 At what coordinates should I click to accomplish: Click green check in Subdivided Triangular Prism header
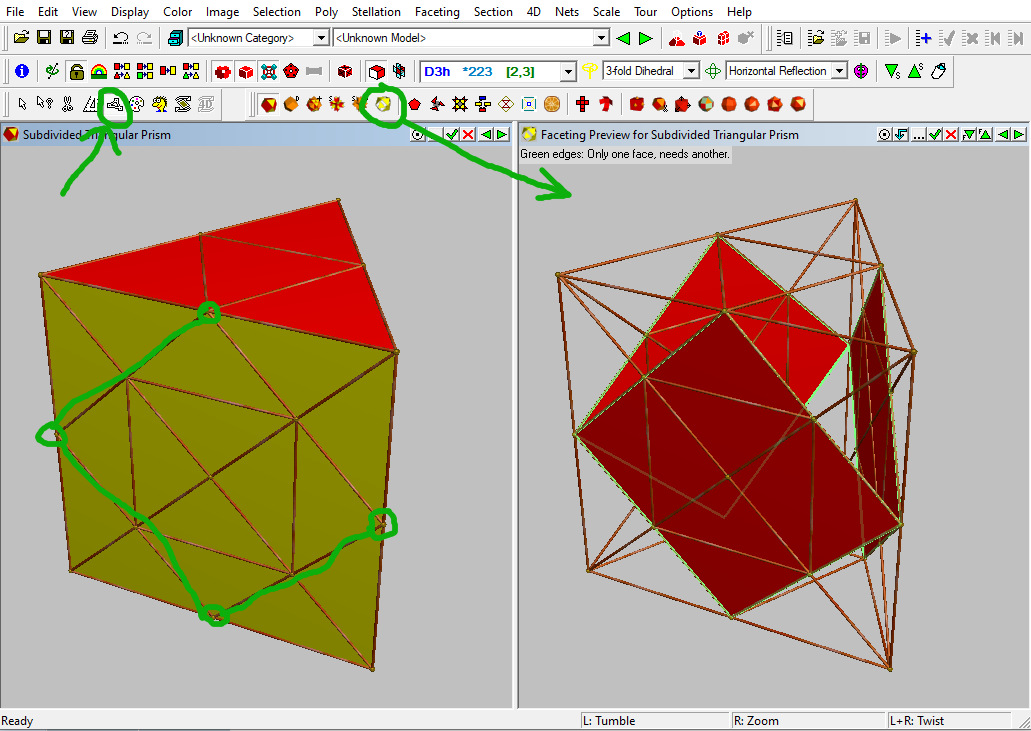click(x=452, y=135)
